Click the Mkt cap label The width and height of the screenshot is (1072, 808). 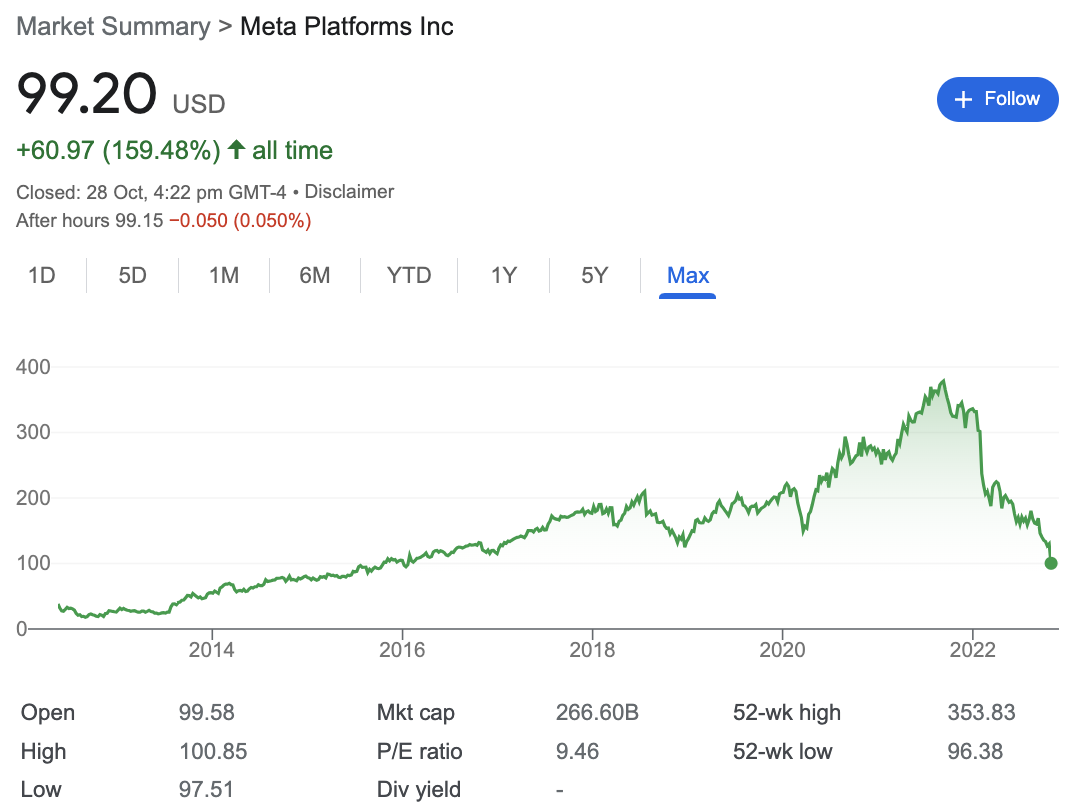416,712
